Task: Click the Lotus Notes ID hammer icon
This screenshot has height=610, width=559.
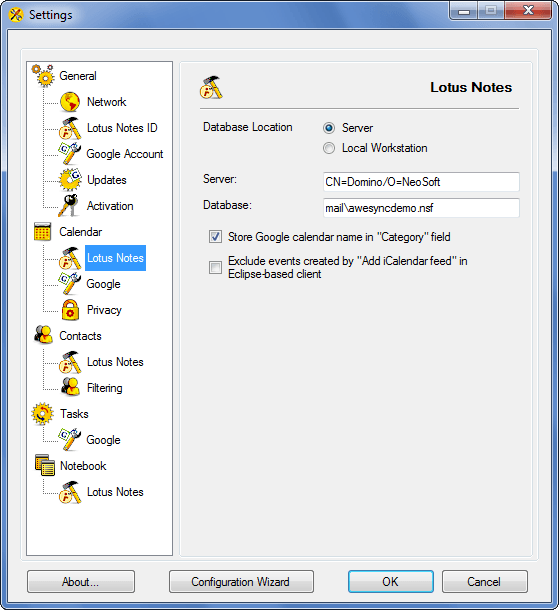Action: 70,128
